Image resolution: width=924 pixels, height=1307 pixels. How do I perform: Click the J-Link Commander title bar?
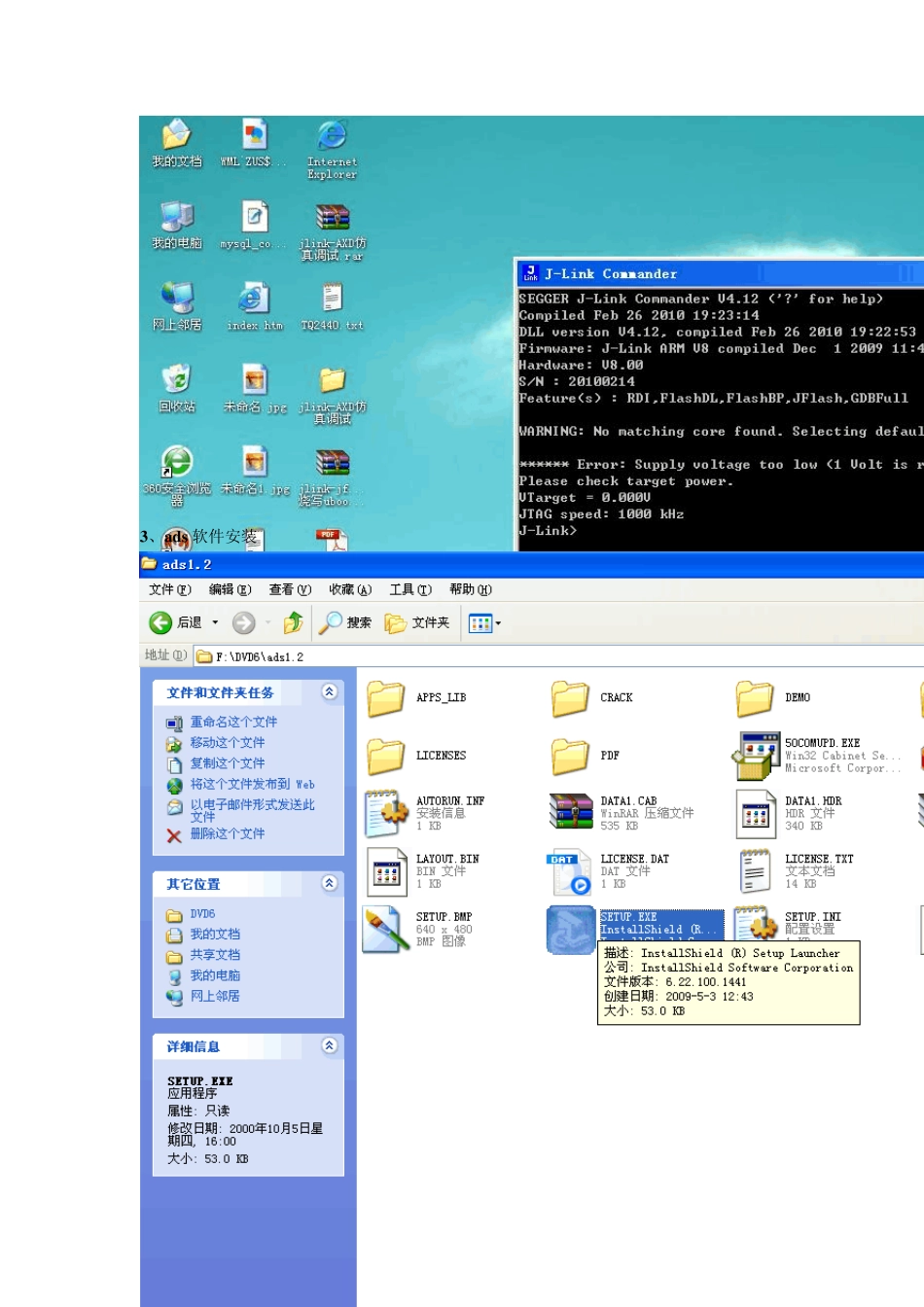point(720,273)
